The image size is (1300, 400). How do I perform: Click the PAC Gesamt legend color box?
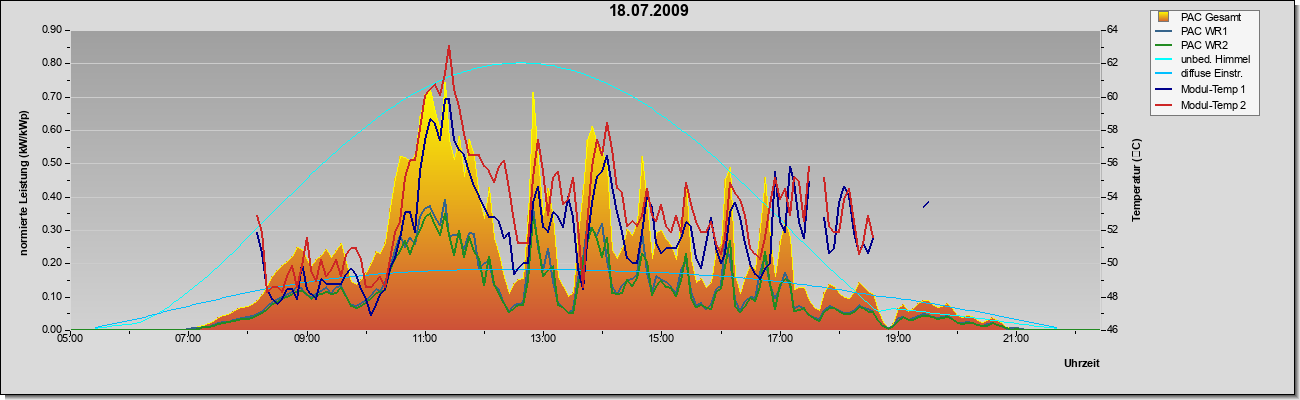pos(1164,16)
